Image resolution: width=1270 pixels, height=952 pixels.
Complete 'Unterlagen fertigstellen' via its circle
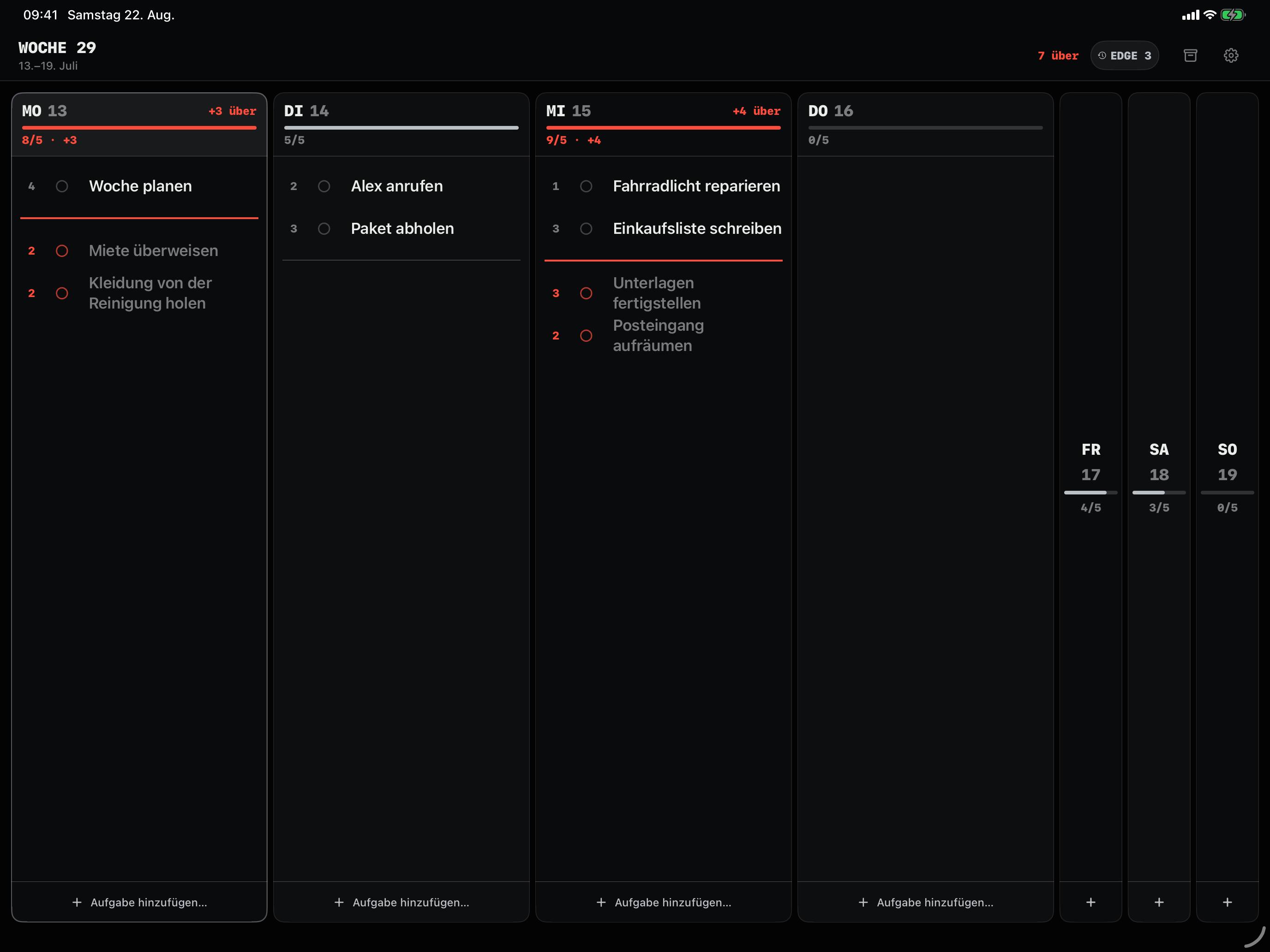click(x=586, y=293)
